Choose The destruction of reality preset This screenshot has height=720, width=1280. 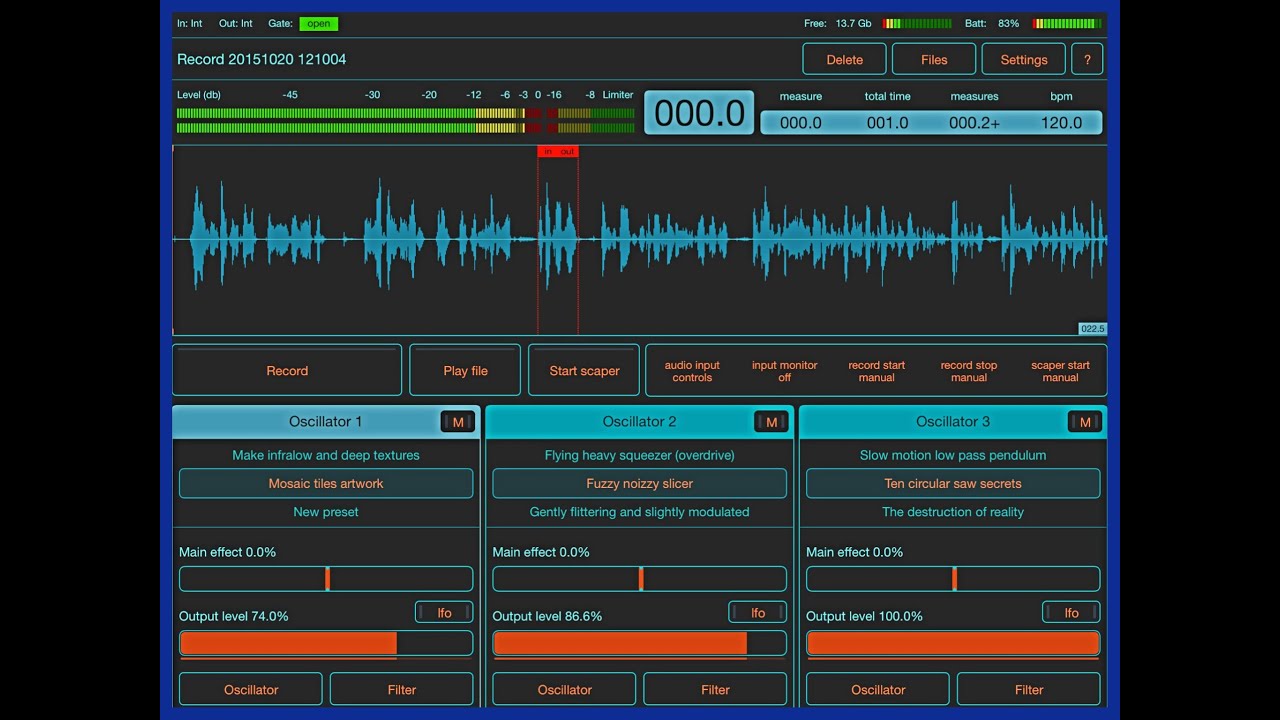point(953,512)
